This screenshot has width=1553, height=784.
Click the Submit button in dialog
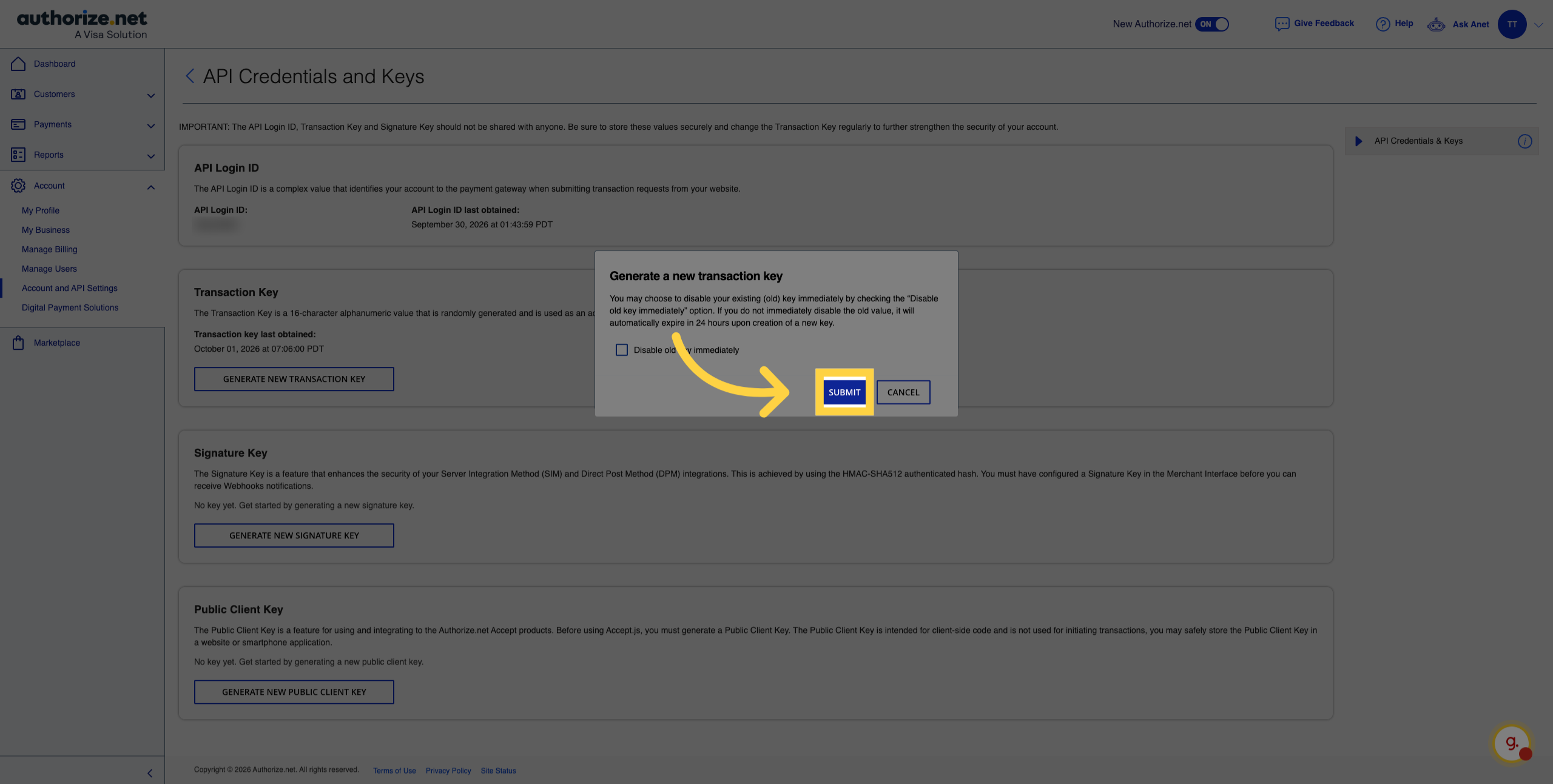pyautogui.click(x=844, y=392)
